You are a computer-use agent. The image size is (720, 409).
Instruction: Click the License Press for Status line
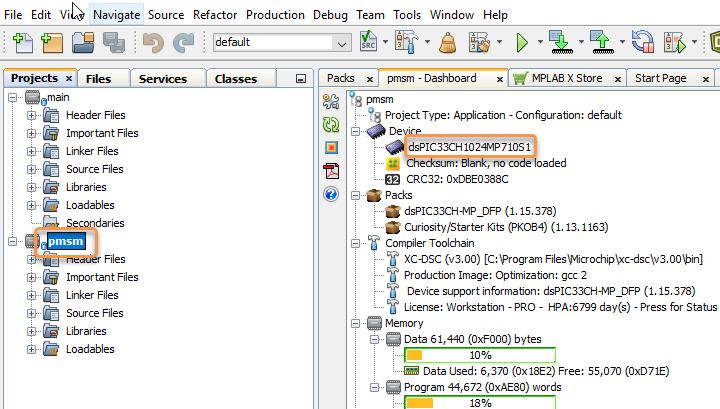pos(560,307)
